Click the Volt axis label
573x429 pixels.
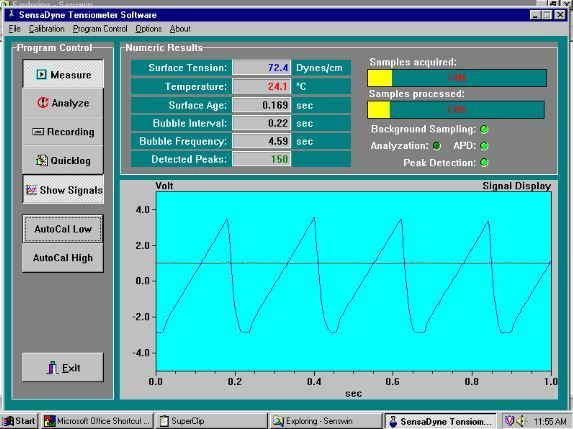164,186
